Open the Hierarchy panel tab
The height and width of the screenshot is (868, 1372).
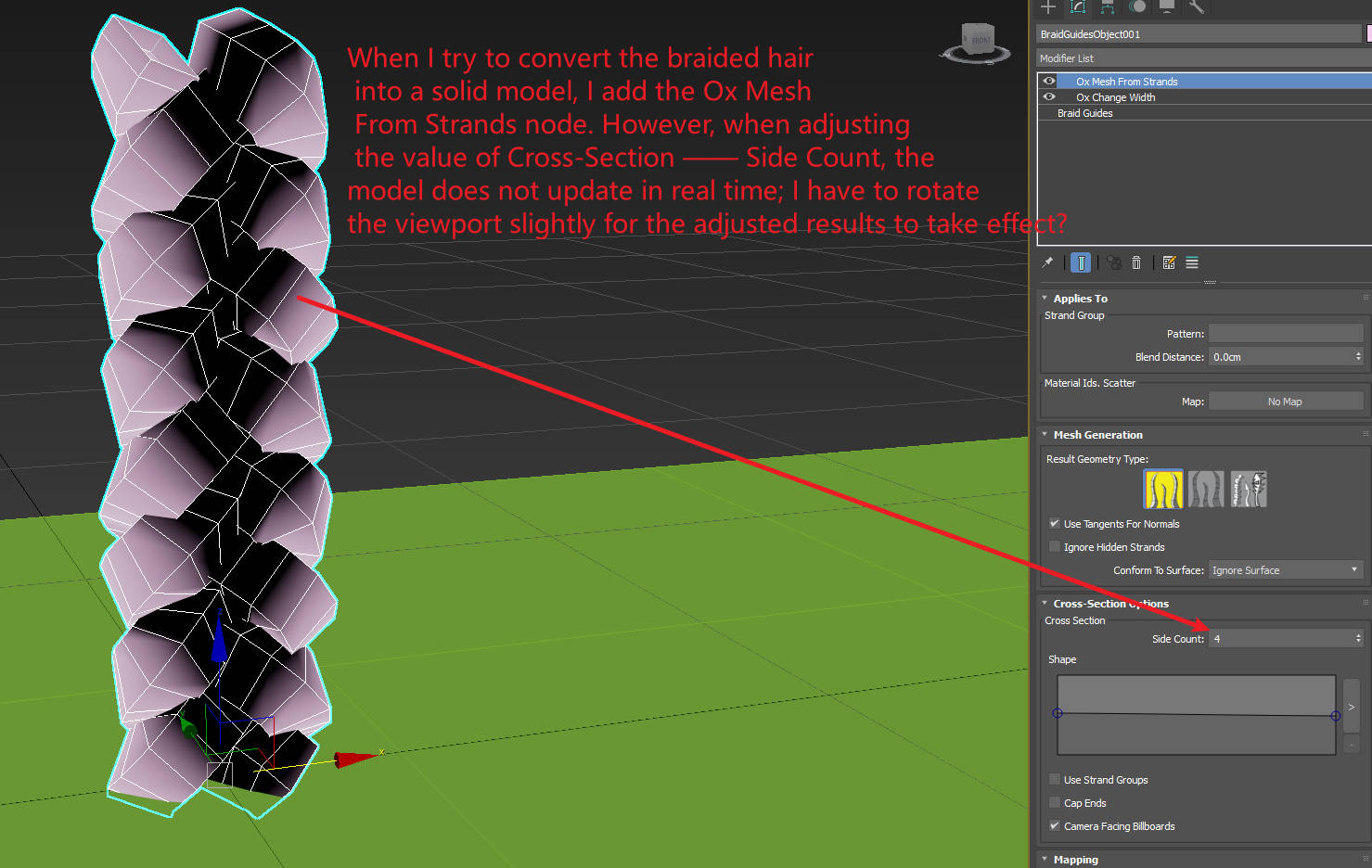(x=1108, y=7)
